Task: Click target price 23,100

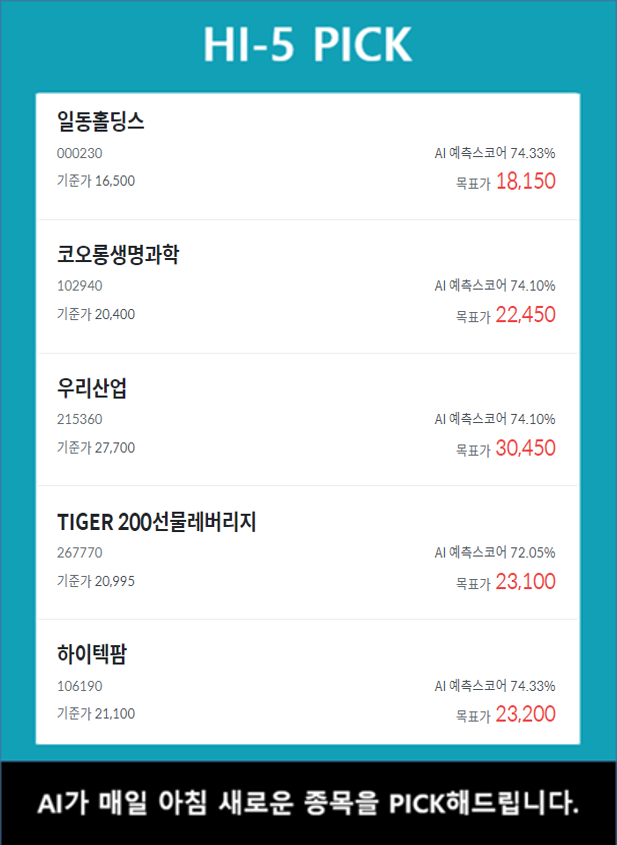Action: pos(525,581)
